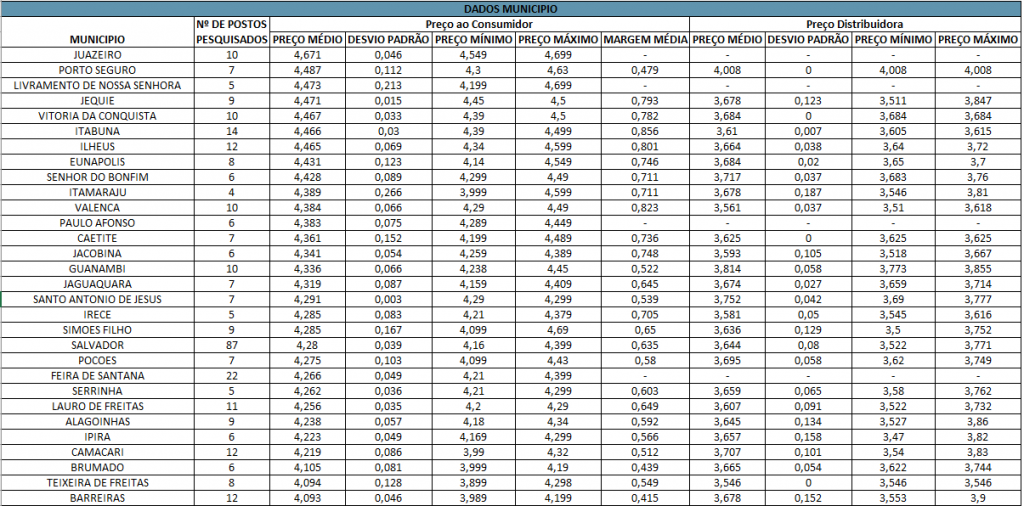This screenshot has width=1024, height=506.
Task: Select the SALVADOR municipality cell
Action: point(97,345)
